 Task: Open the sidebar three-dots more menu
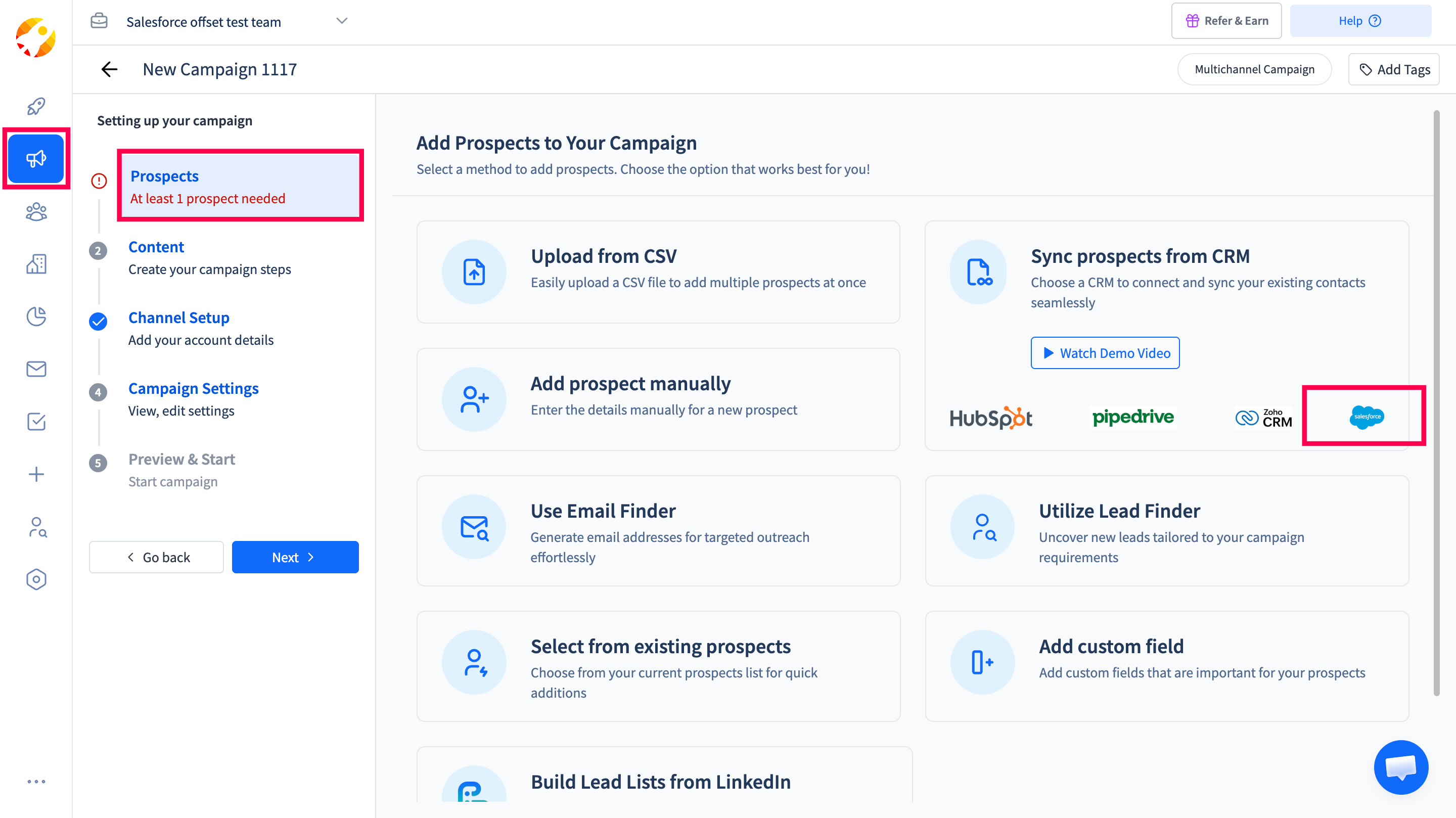[x=36, y=781]
